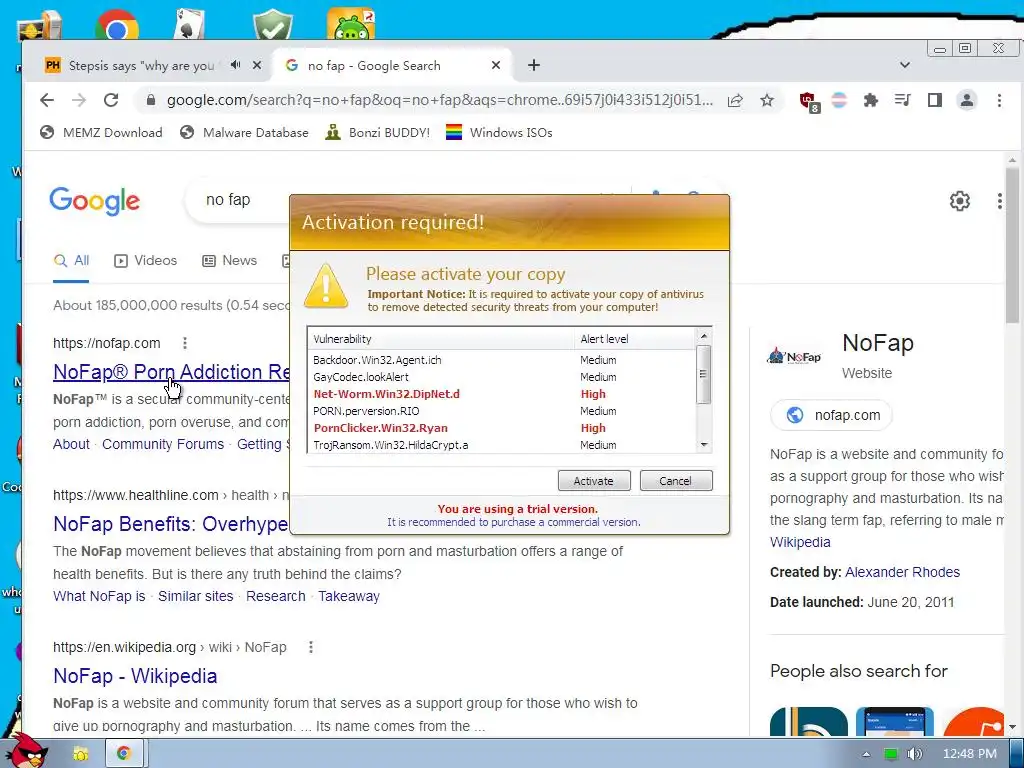The image size is (1024, 768).
Task: Open more options next to Wikipedia result
Action: [311, 647]
